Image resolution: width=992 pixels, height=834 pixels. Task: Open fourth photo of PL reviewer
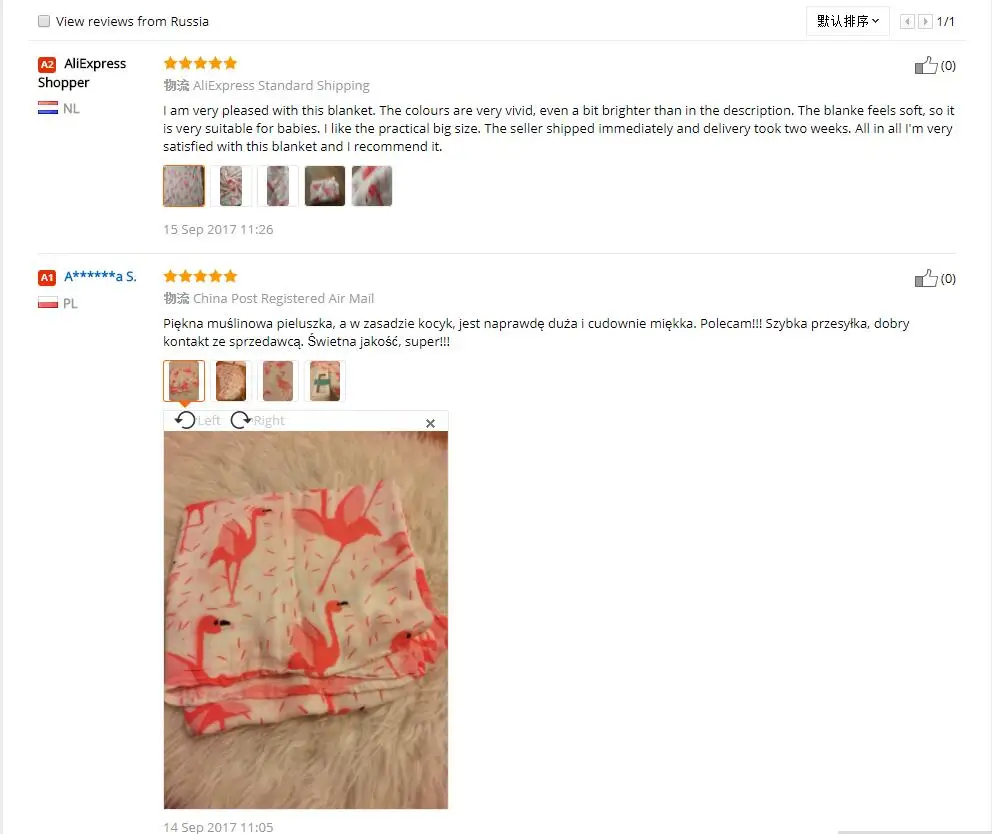coord(325,381)
